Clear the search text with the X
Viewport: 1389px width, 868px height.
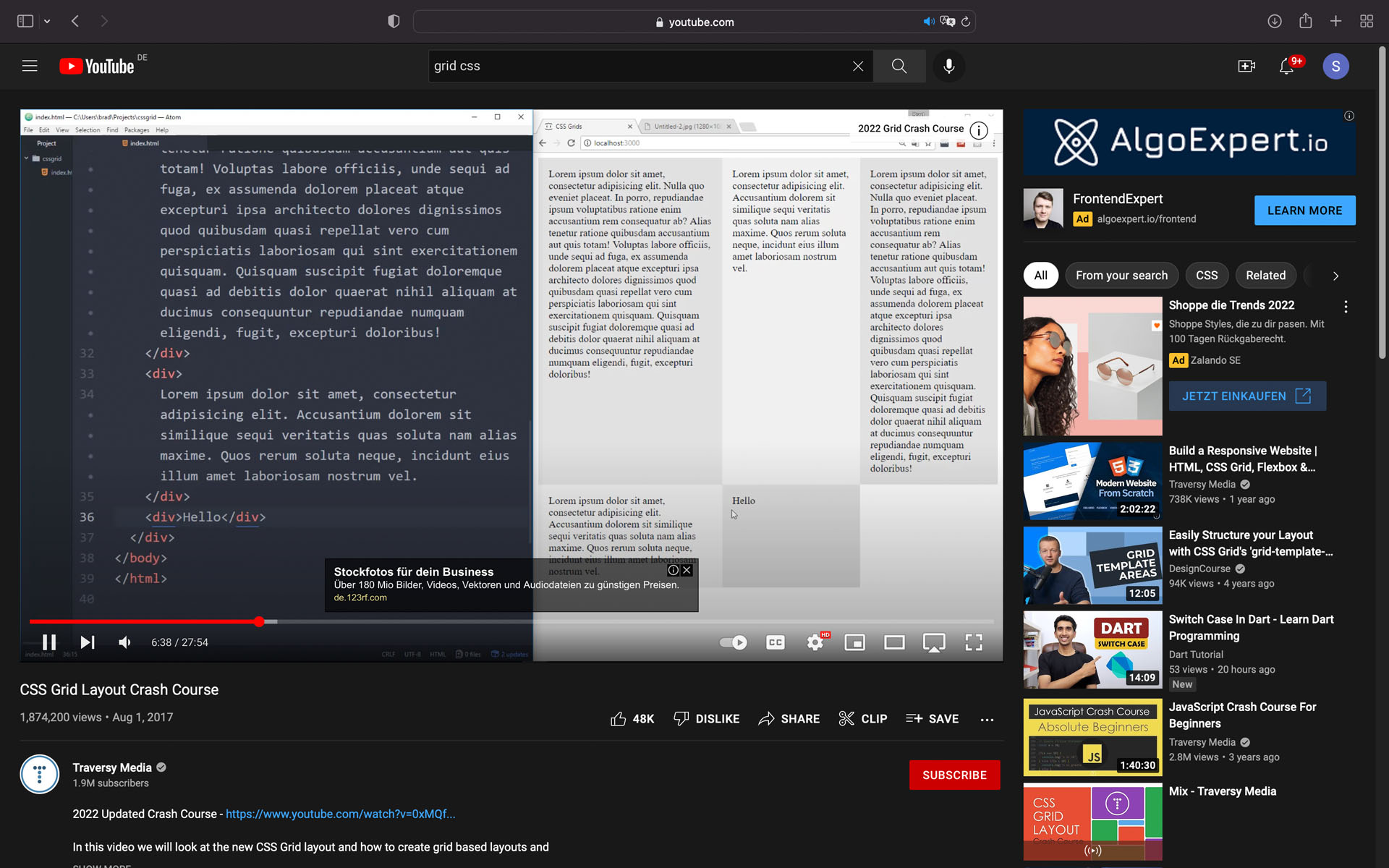[x=858, y=66]
